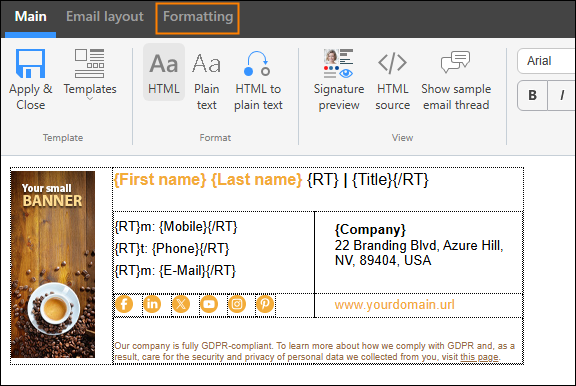Image resolution: width=576 pixels, height=386 pixels.
Task: Click the LinkedIn social icon
Action: (x=152, y=304)
